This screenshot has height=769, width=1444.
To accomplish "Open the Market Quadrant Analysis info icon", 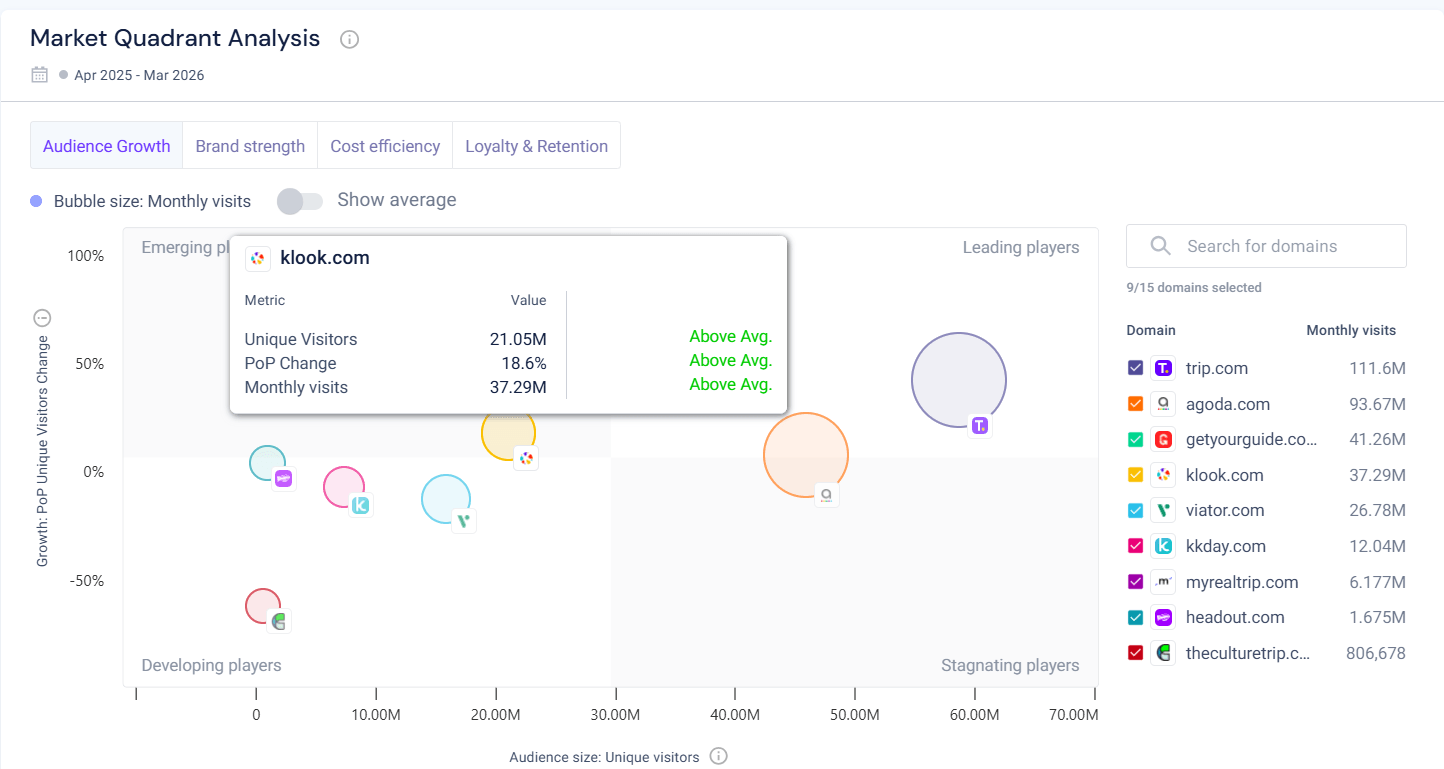I will pos(349,40).
